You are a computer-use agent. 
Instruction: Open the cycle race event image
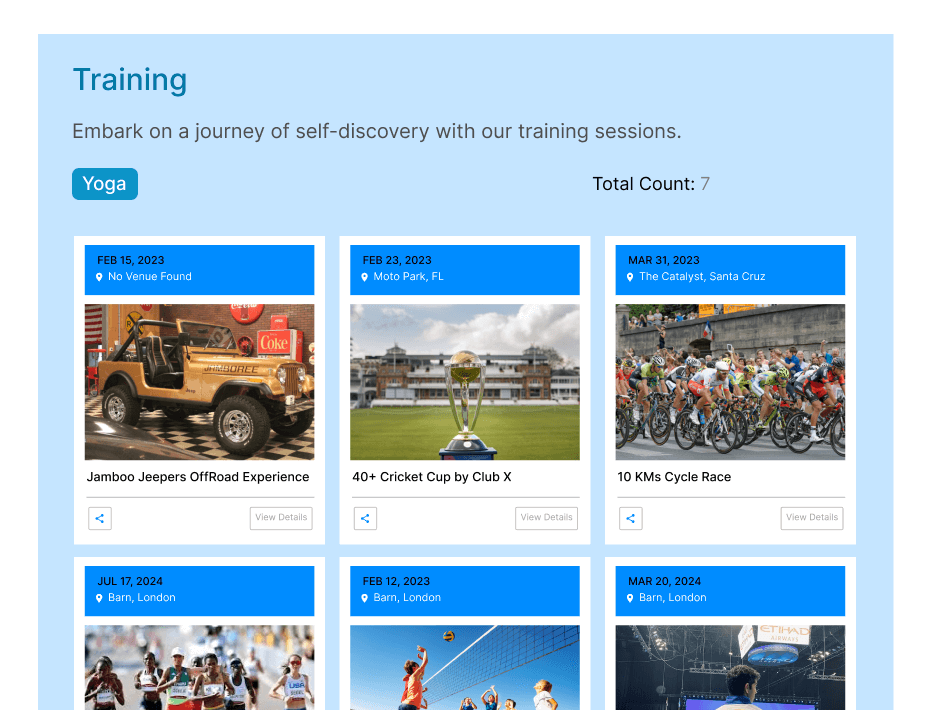pyautogui.click(x=730, y=382)
